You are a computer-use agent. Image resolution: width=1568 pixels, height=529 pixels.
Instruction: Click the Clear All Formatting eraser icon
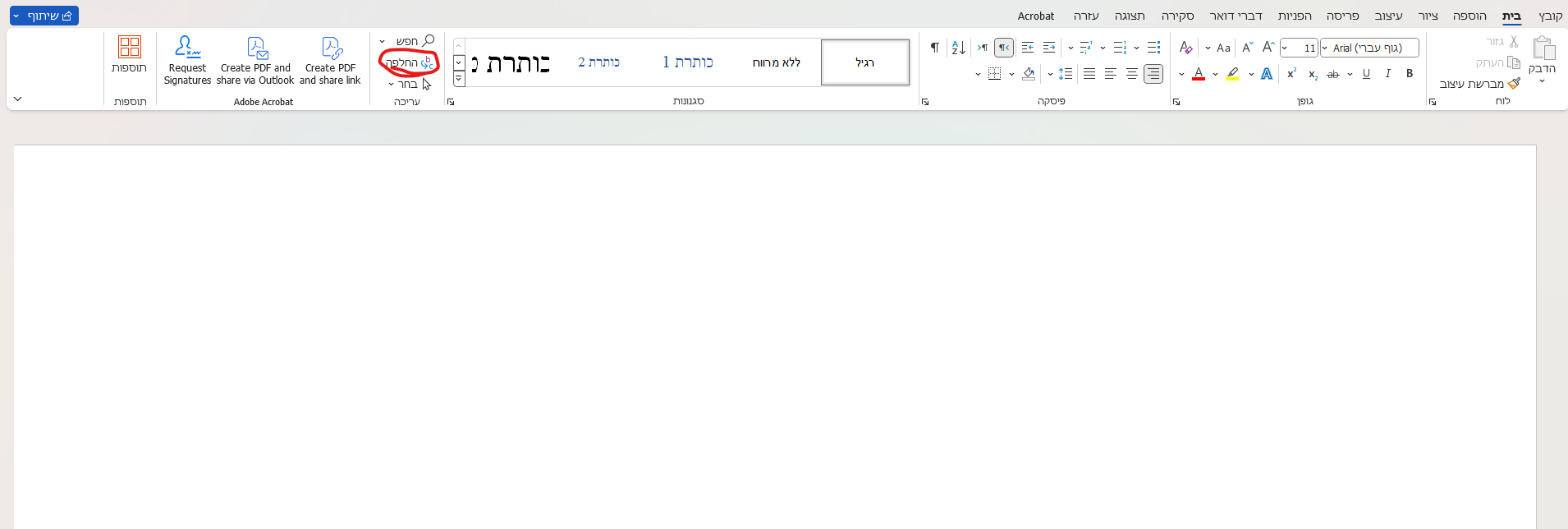(1185, 48)
